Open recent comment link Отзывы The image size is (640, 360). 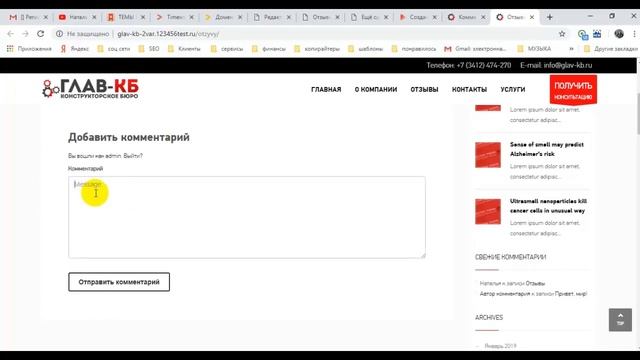tap(535, 283)
